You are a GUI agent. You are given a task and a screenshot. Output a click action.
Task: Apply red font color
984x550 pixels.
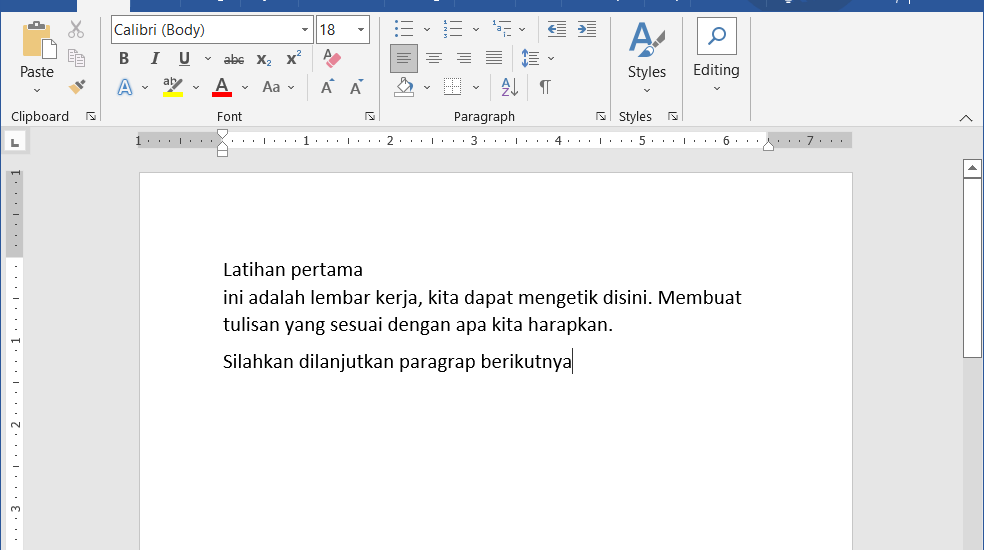222,87
